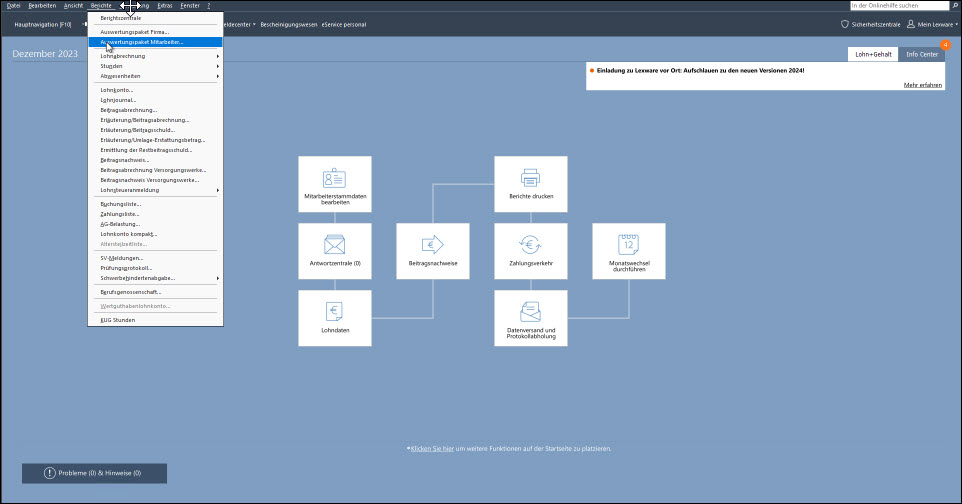Click the Probleme & Hinweise button
This screenshot has width=962, height=504.
pos(94,473)
